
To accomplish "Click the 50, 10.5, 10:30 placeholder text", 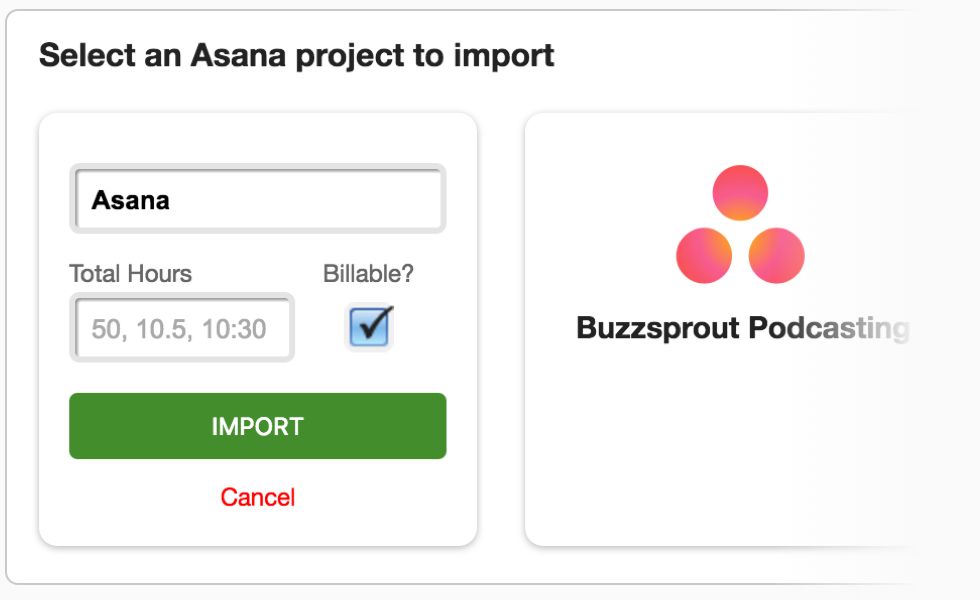I will [x=179, y=329].
